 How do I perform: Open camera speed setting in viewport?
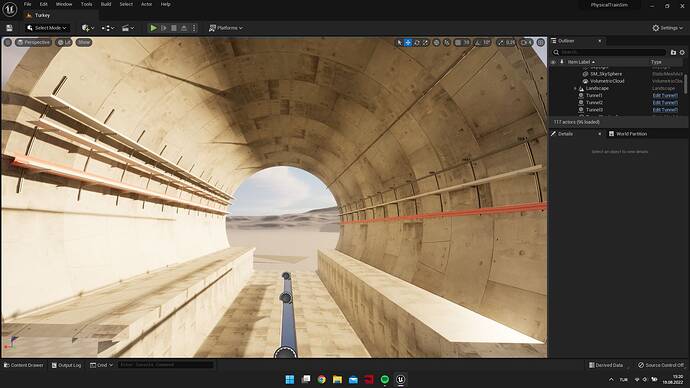526,43
